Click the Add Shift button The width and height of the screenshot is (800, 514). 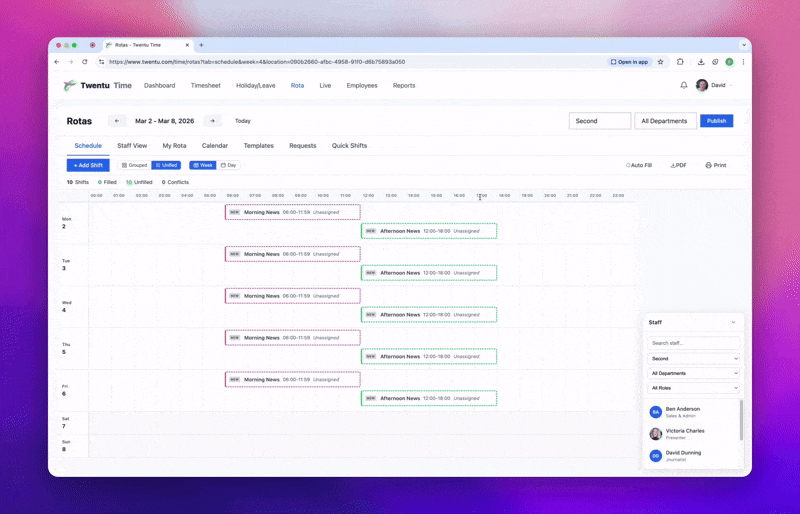[x=88, y=165]
